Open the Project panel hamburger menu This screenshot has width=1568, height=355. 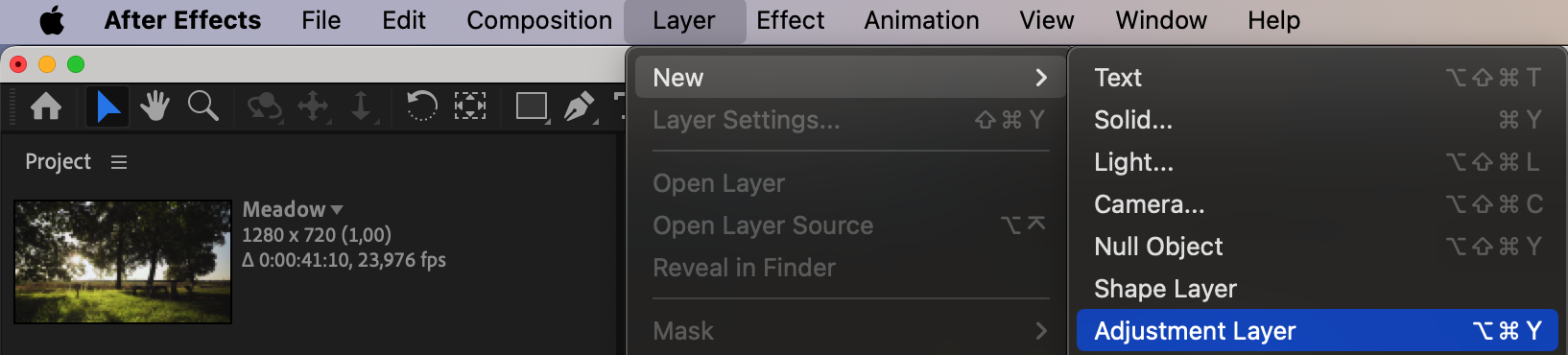(x=119, y=162)
